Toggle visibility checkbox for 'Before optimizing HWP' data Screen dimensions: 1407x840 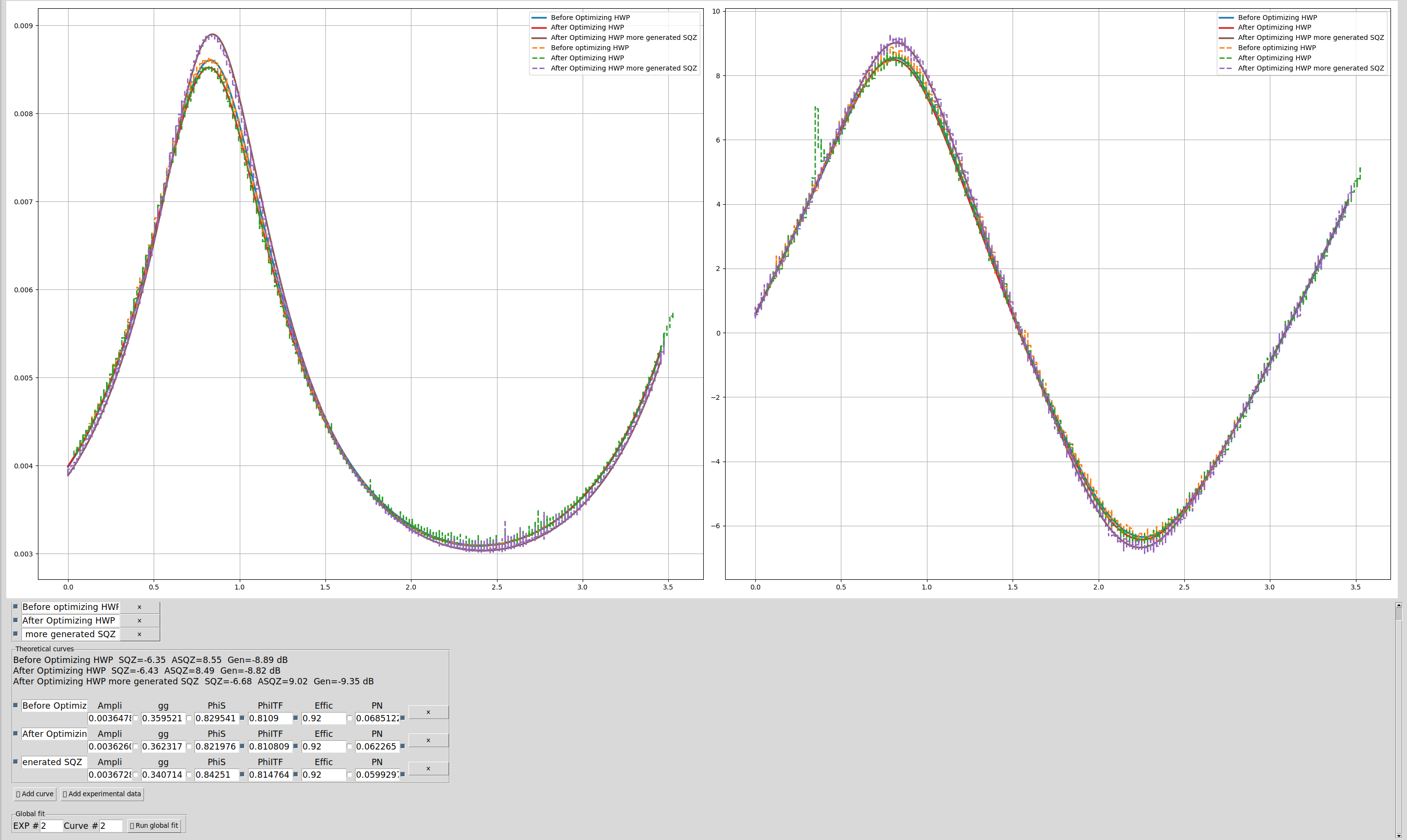(16, 606)
